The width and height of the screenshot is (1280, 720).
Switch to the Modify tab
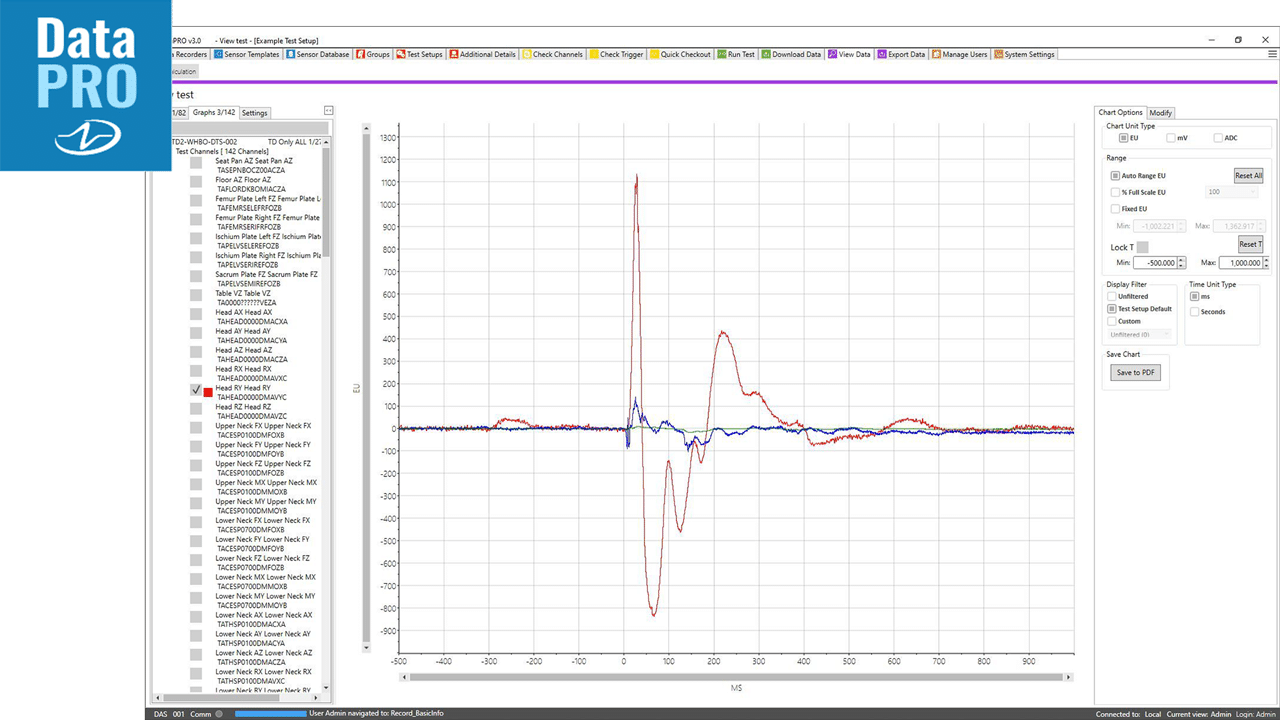1160,113
